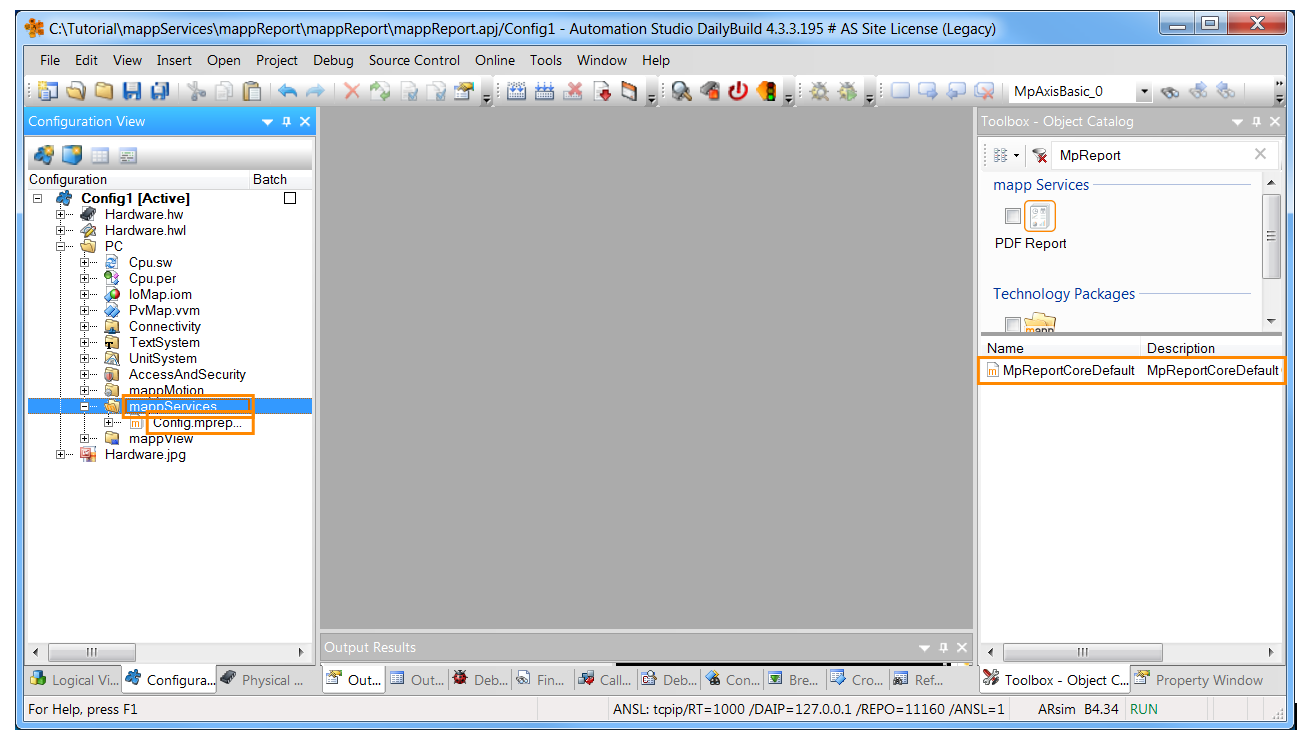Screen dimensions: 1310x737
Task: Open the Breakpoints tab
Action: click(x=794, y=680)
